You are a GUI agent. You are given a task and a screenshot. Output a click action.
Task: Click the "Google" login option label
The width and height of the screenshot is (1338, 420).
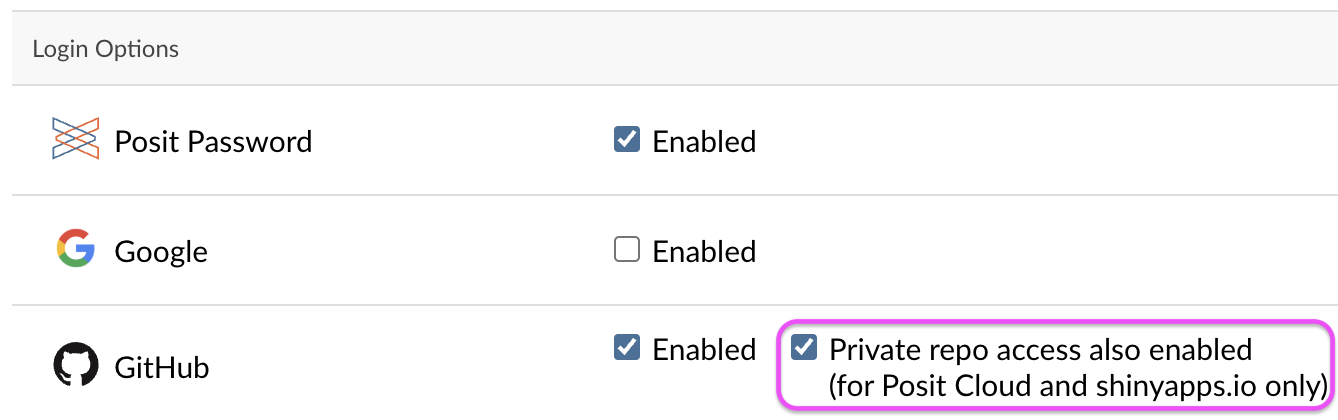[161, 251]
